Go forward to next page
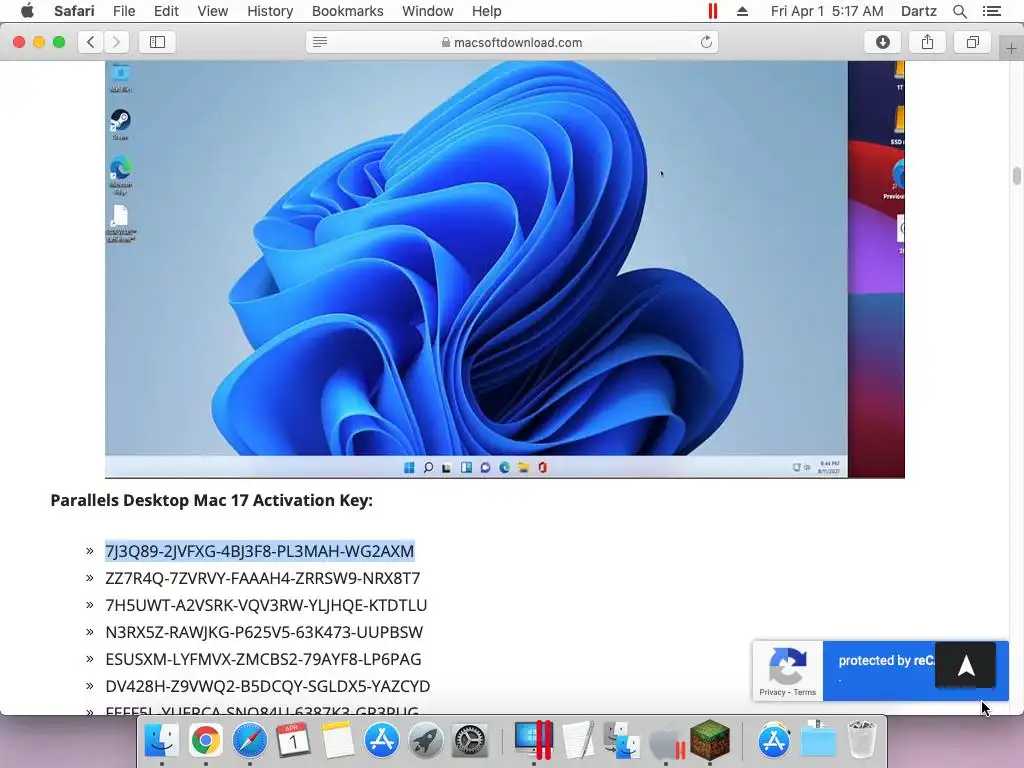This screenshot has height=768, width=1024. [x=116, y=42]
